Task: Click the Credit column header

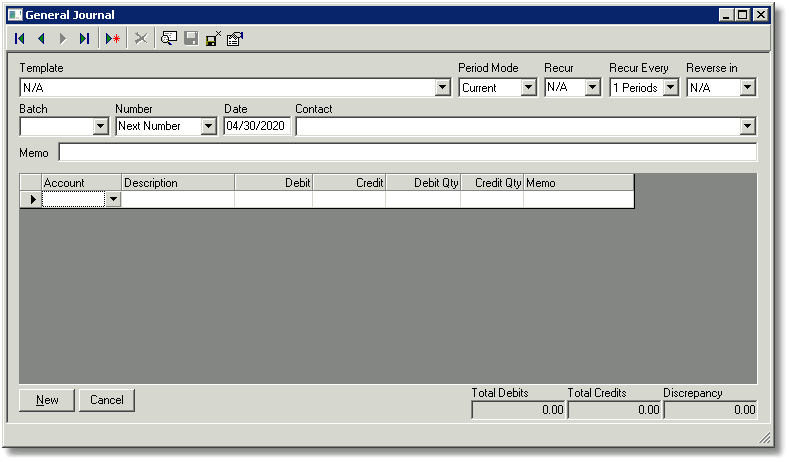Action: [349, 183]
